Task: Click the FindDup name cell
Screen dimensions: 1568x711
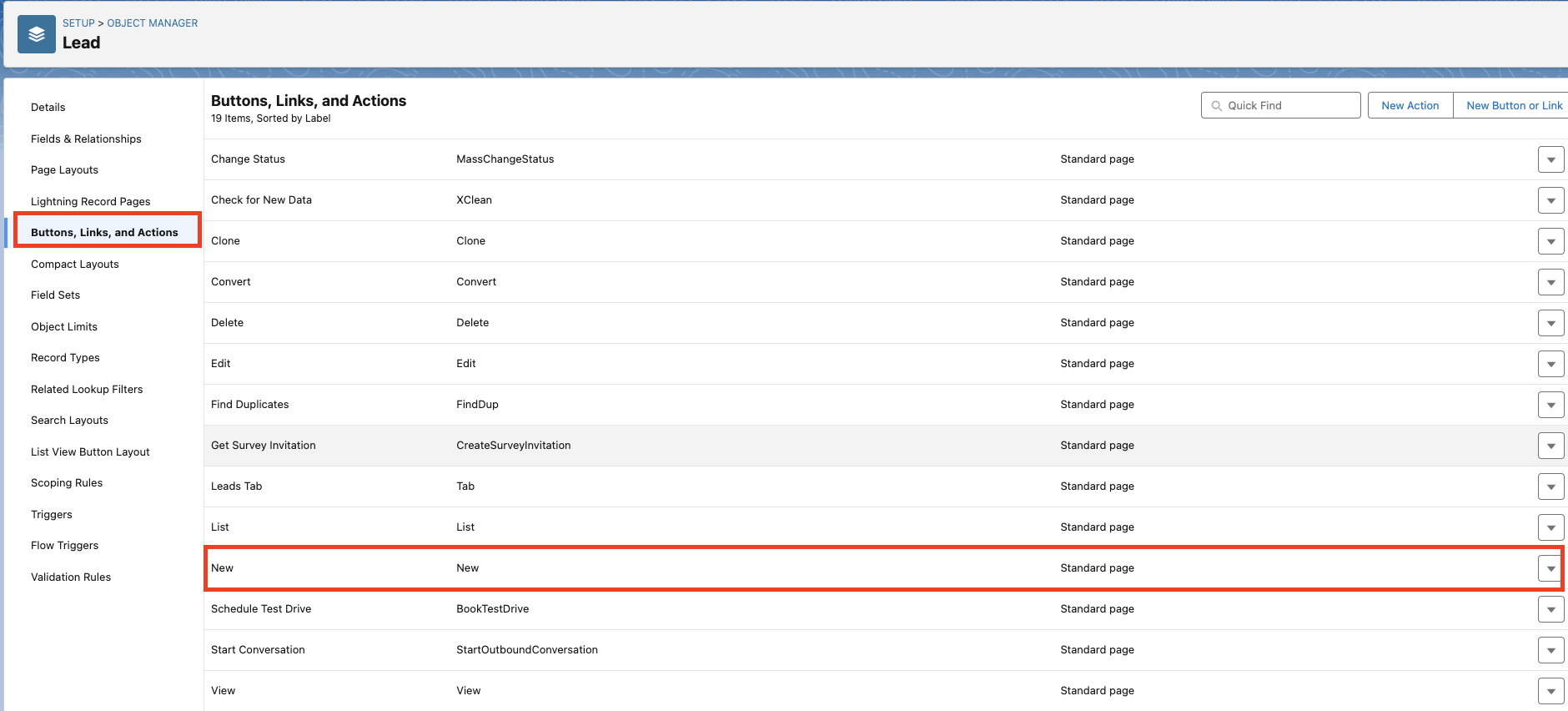Action: coord(477,405)
